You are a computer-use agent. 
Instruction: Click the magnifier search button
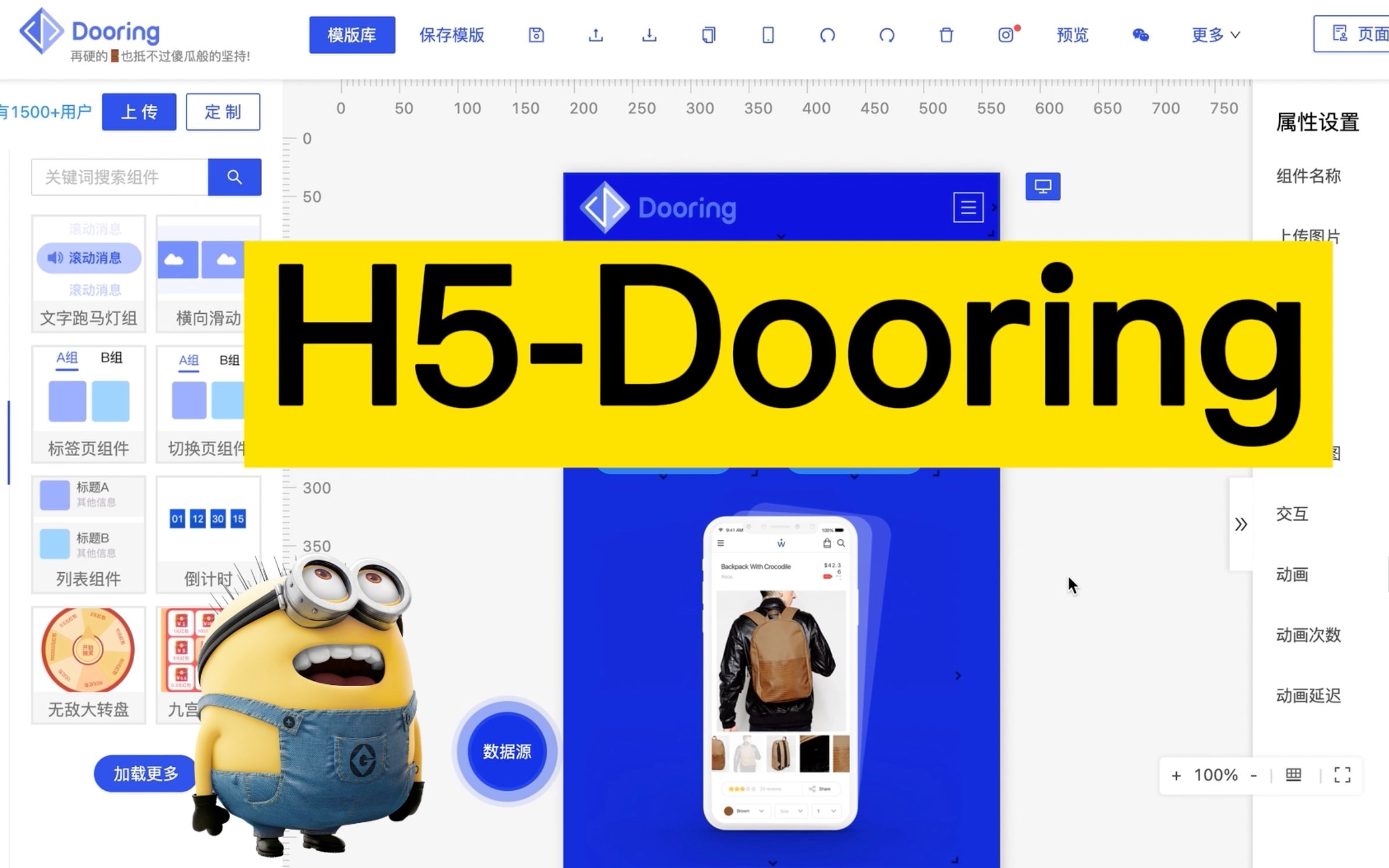click(235, 177)
